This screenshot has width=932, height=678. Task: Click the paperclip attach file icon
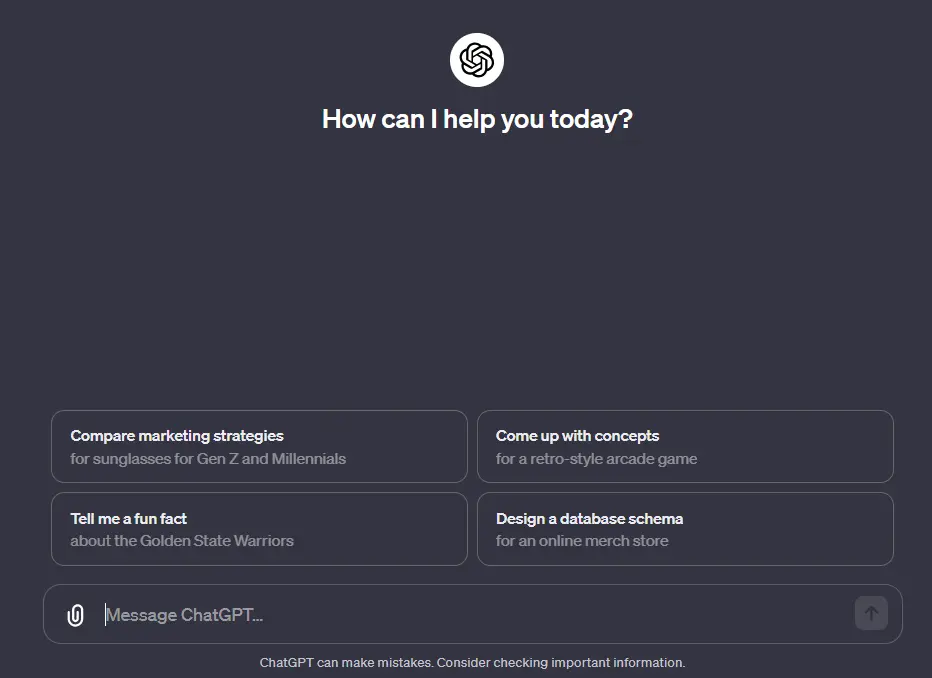click(75, 615)
